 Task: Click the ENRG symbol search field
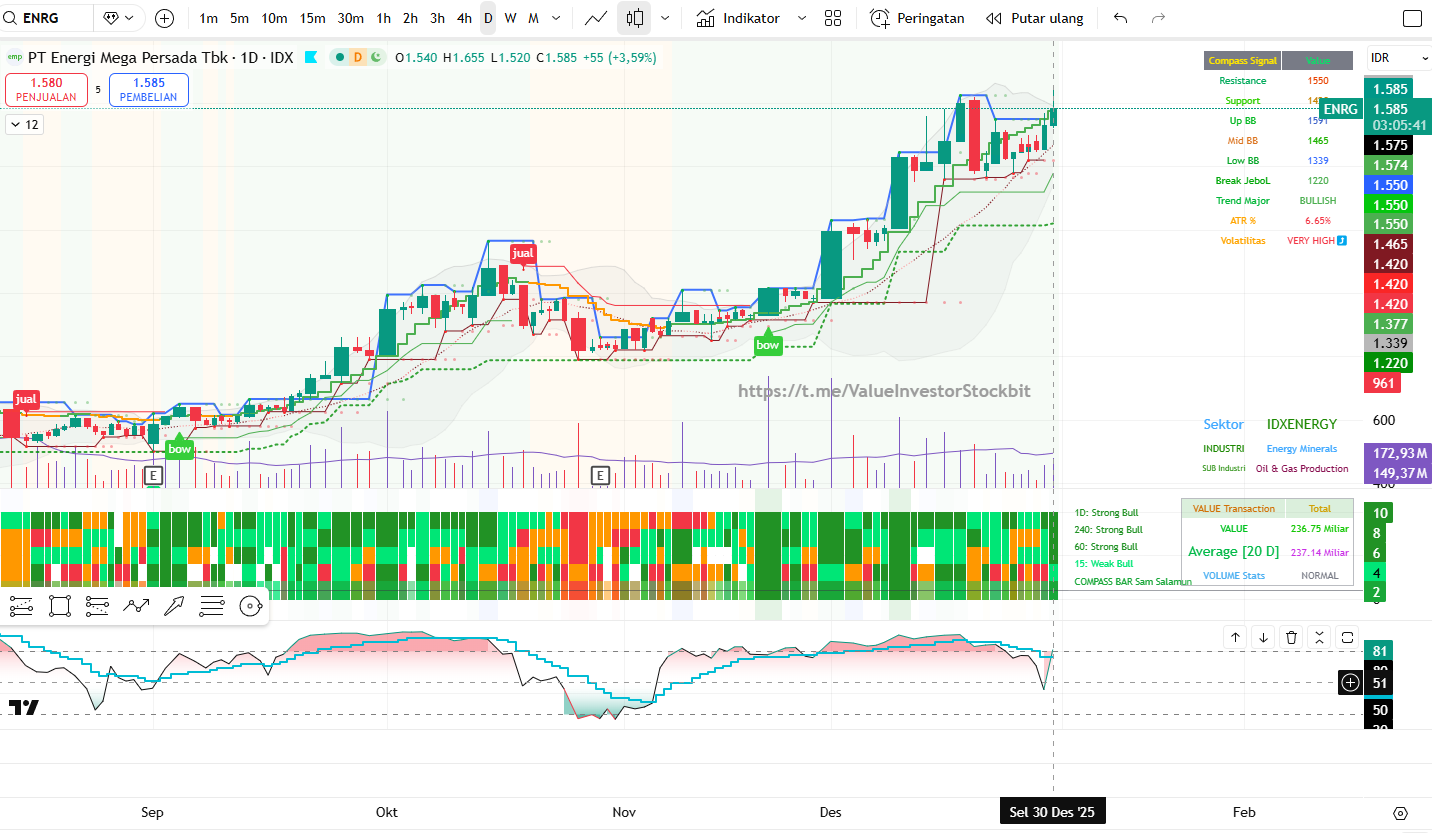50,18
